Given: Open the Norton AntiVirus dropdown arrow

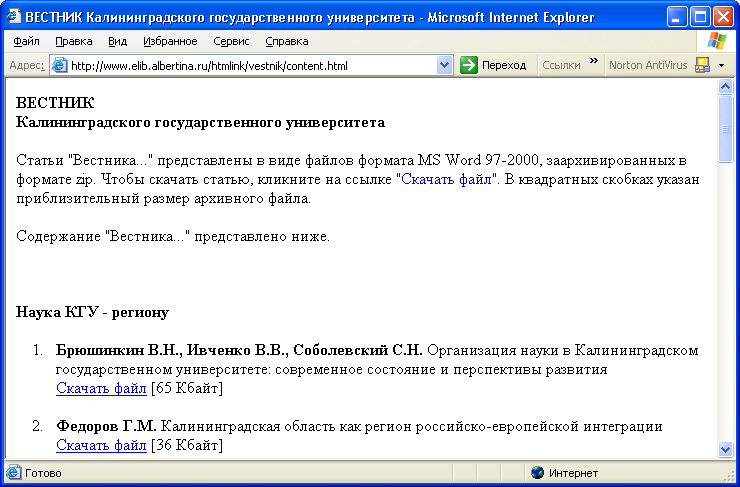Looking at the screenshot, I should 721,66.
